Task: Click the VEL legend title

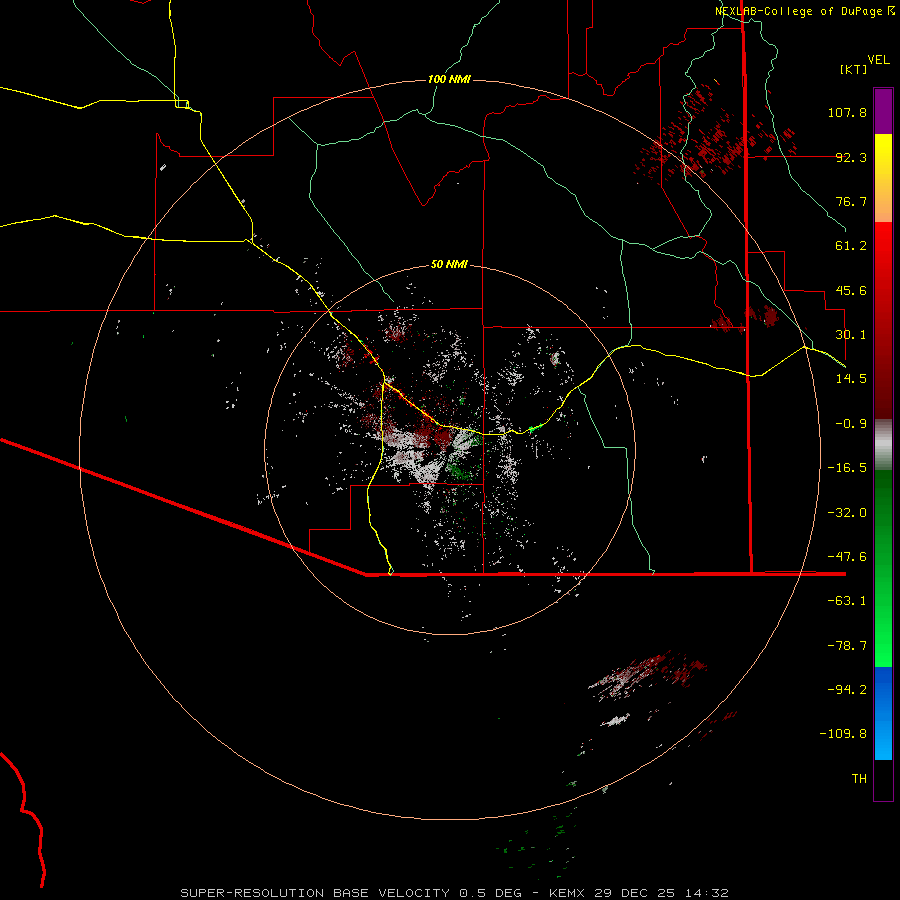Action: coord(879,58)
